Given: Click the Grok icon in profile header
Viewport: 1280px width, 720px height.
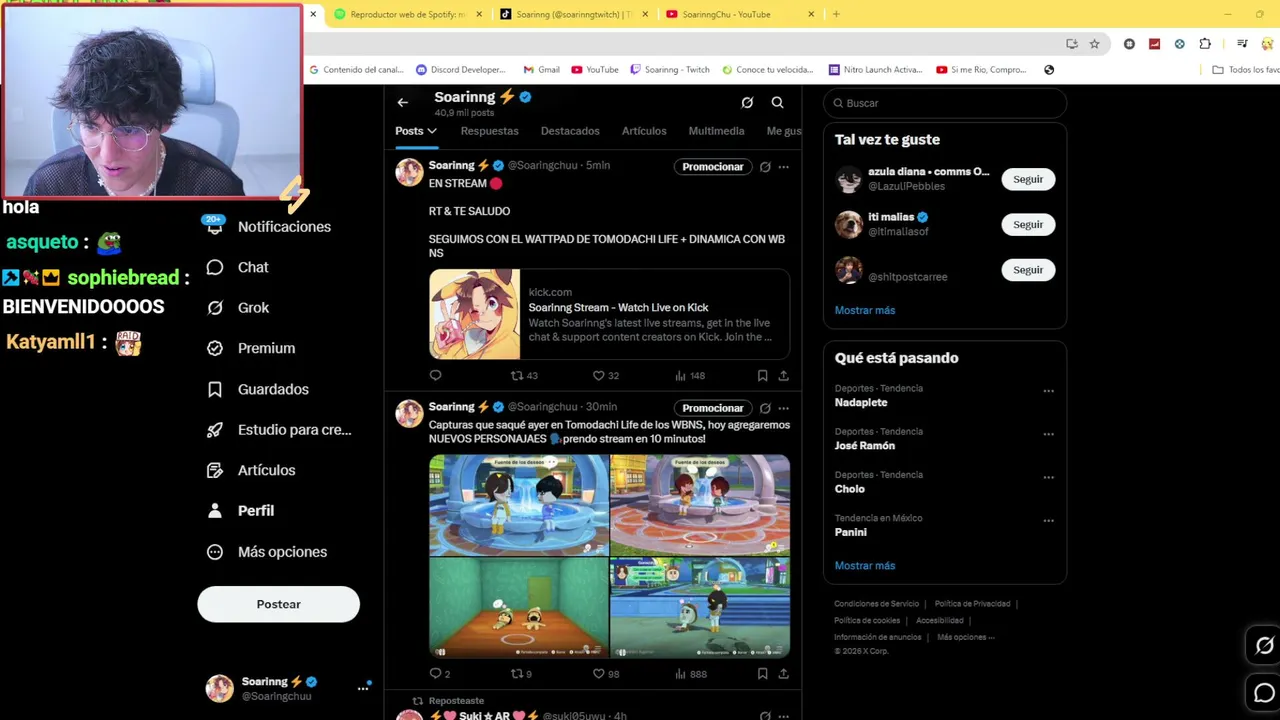Looking at the screenshot, I should [x=747, y=102].
